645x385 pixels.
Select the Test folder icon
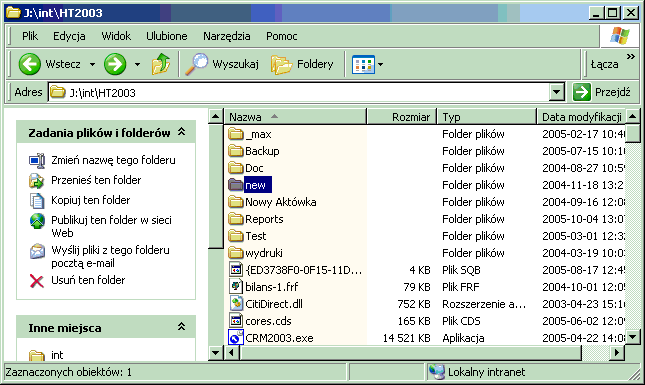coord(236,236)
